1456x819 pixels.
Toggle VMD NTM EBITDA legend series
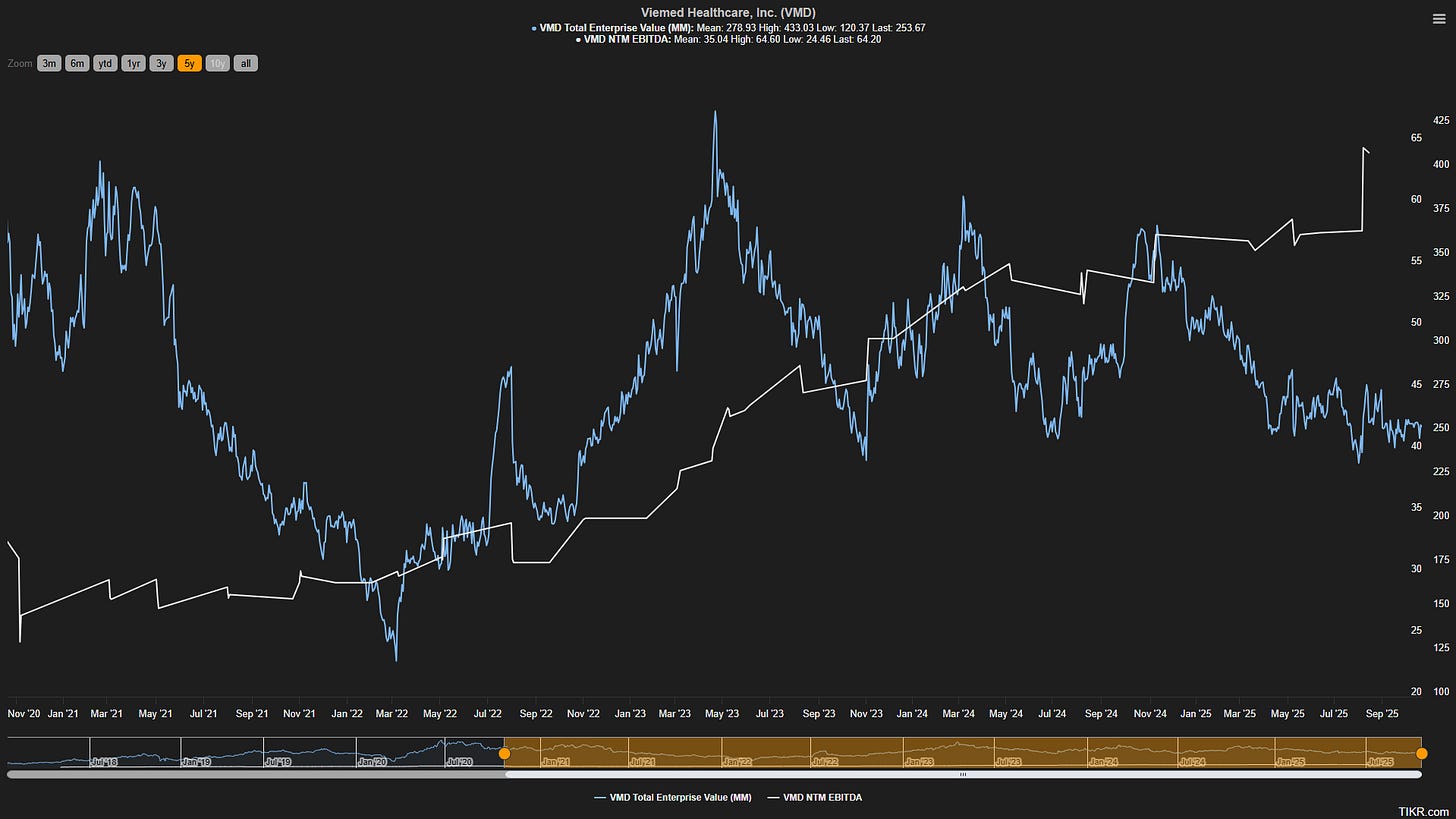click(x=814, y=797)
